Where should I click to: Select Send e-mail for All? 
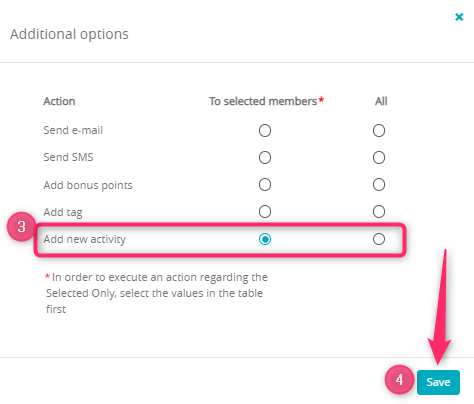pos(379,130)
